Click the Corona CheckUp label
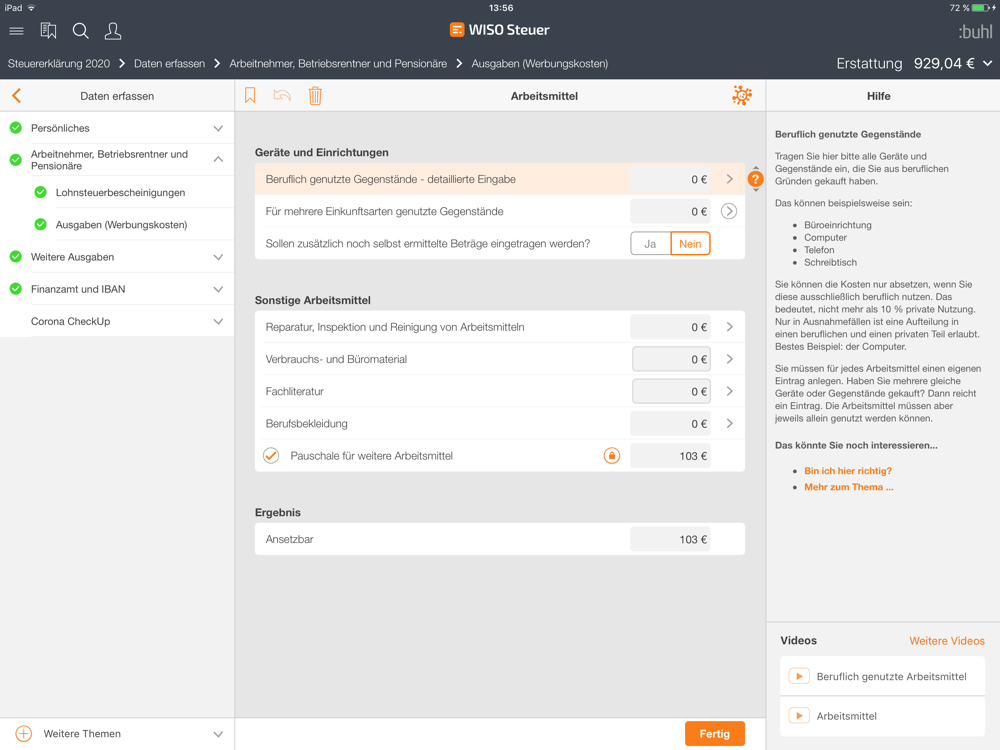 [70, 321]
